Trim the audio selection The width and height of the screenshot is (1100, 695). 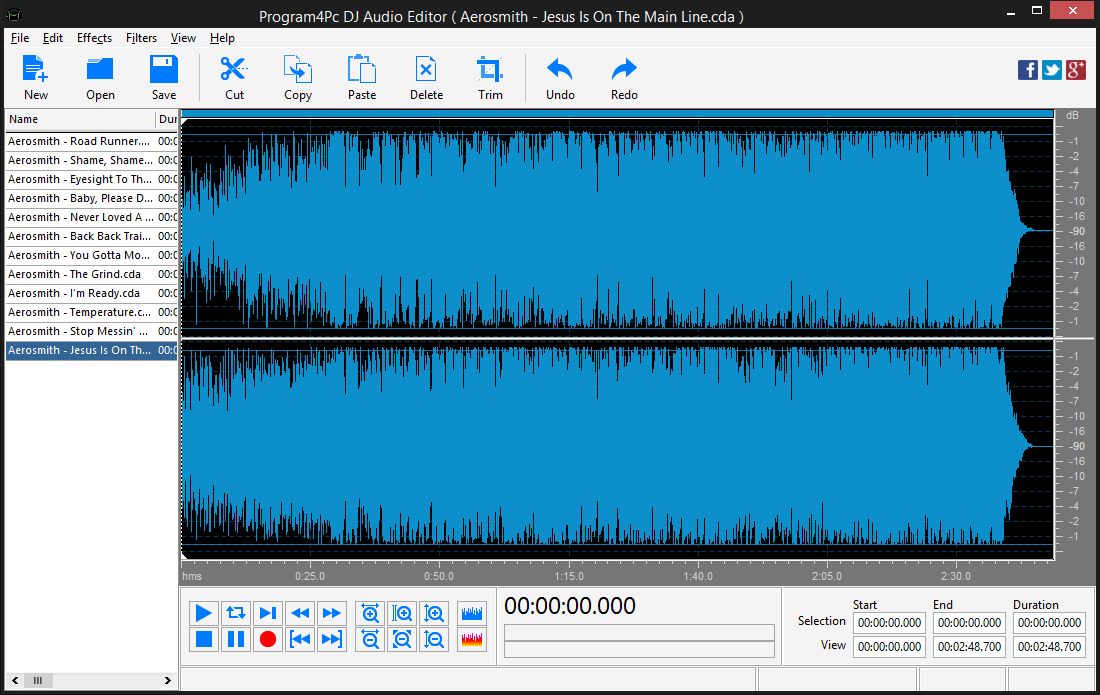[x=490, y=76]
